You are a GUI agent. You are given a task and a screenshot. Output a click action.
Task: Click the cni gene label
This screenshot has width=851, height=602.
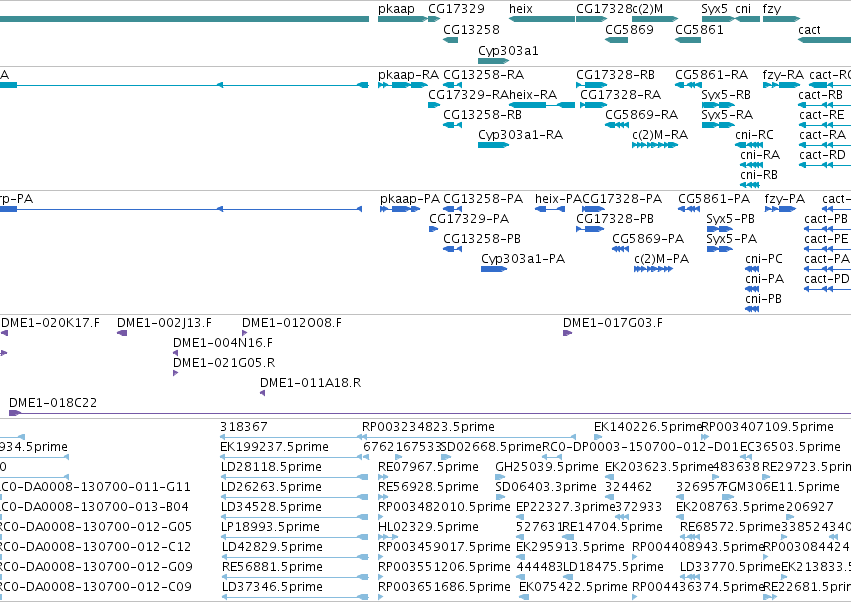(743, 9)
